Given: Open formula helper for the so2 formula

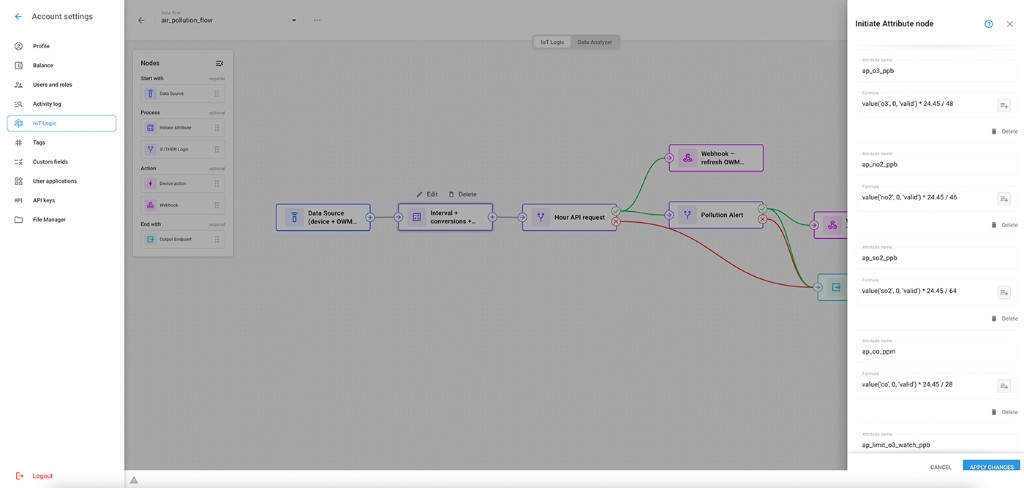Looking at the screenshot, I should tap(1004, 293).
